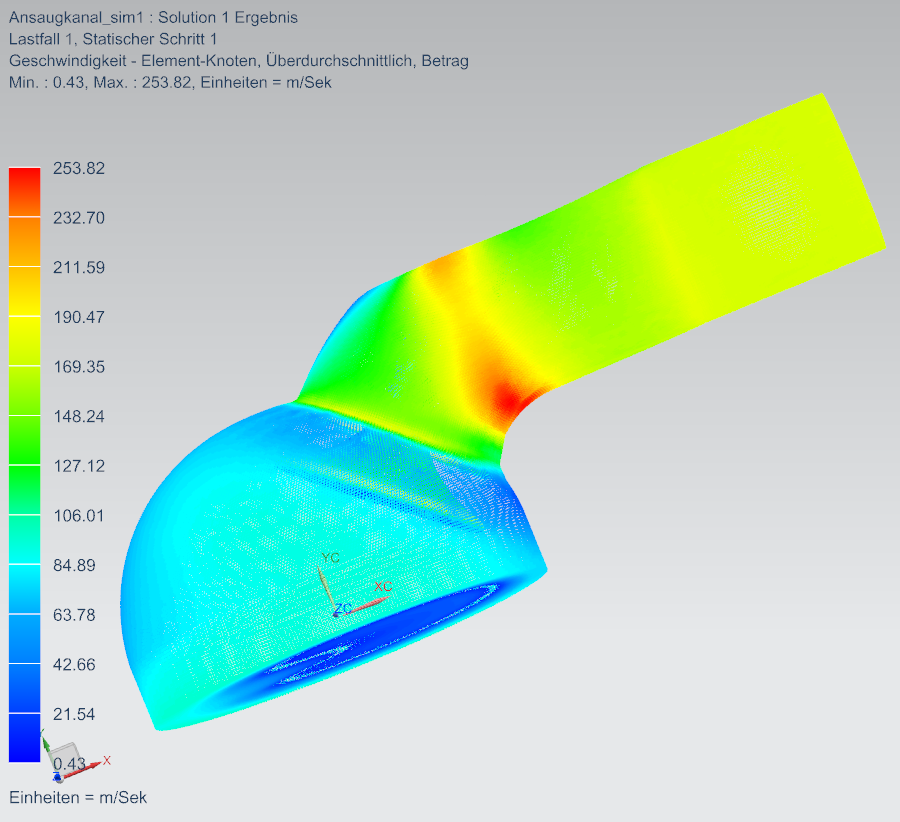Click the Lastfall 1, Statischer Schritt 1 line

113,39
